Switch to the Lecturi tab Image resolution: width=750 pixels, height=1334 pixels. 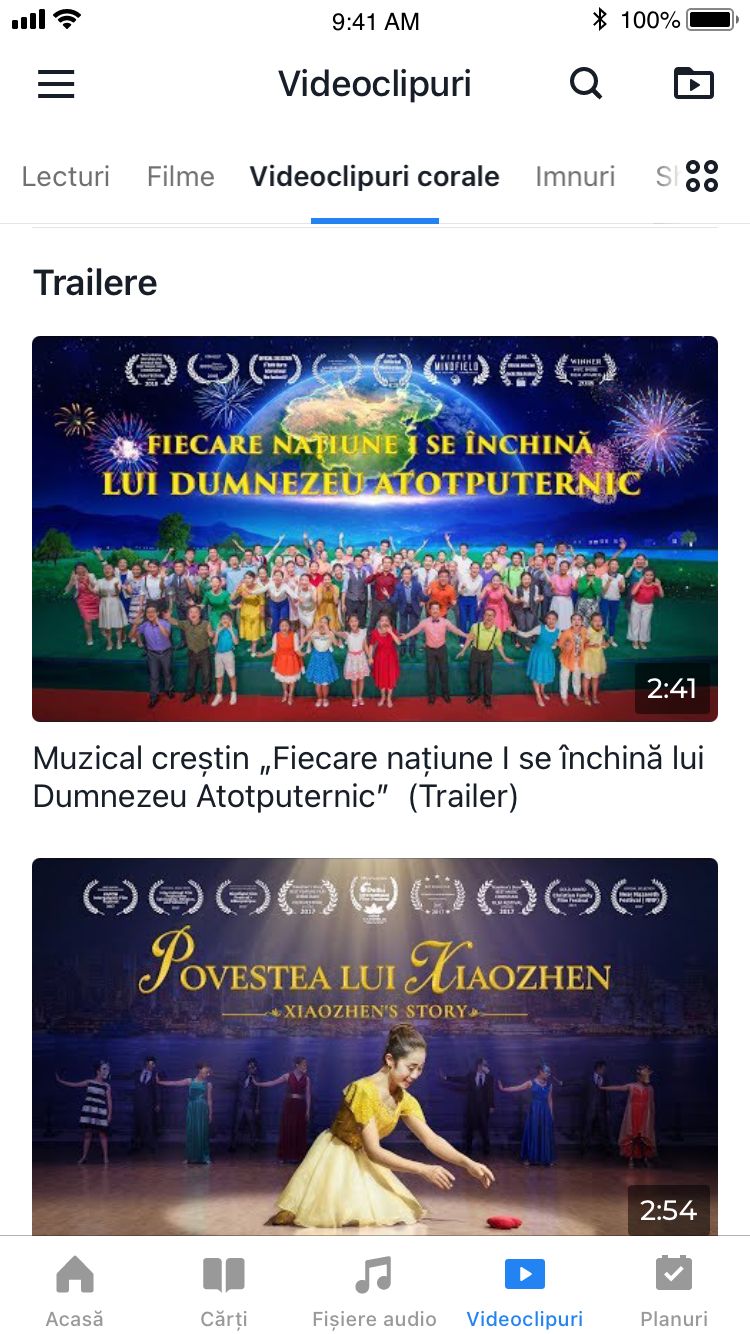tap(66, 177)
